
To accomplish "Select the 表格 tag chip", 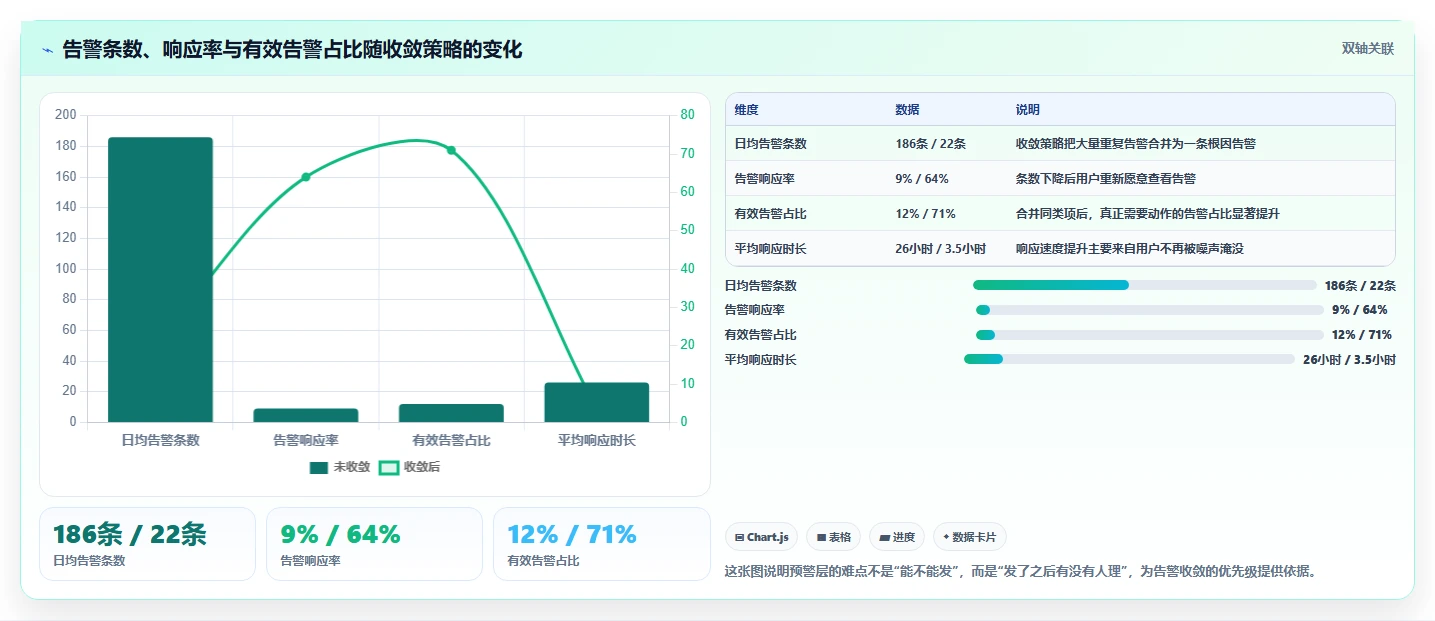I will [x=833, y=537].
